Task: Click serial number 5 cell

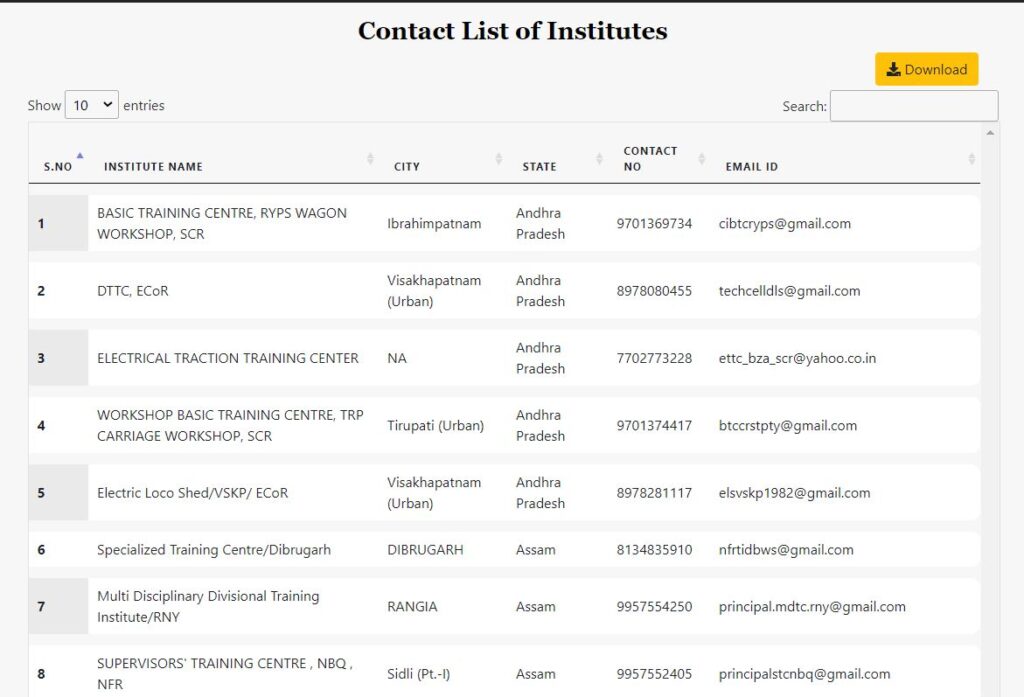Action: [58, 493]
